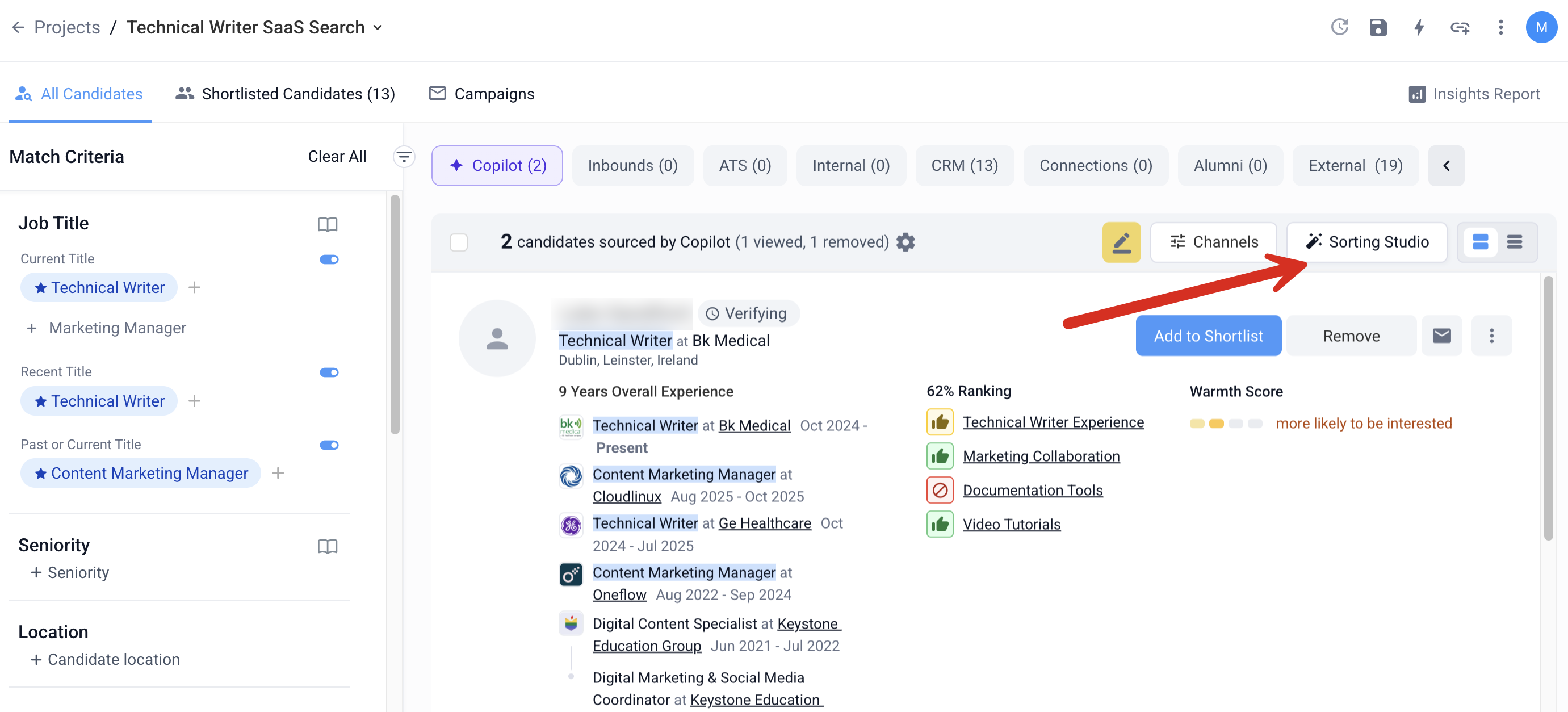Toggle the Current Title switch
This screenshot has width=1568, height=712.
329,259
